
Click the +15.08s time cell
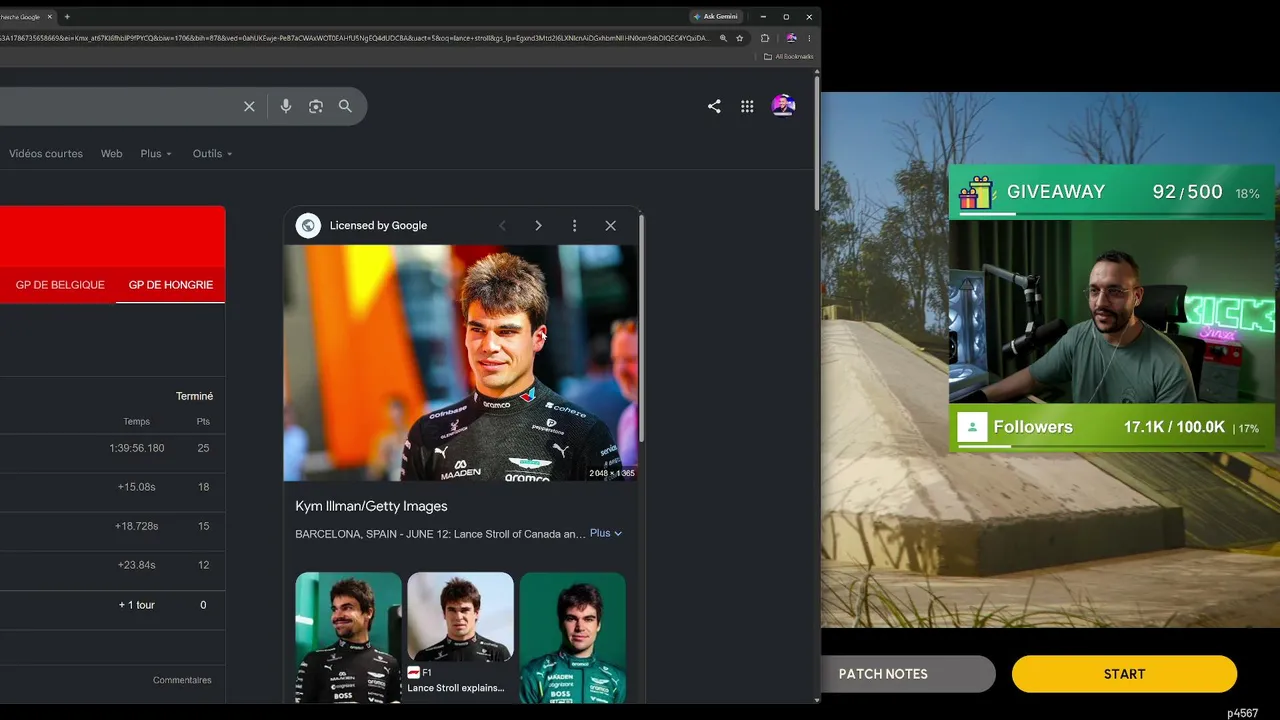[137, 487]
